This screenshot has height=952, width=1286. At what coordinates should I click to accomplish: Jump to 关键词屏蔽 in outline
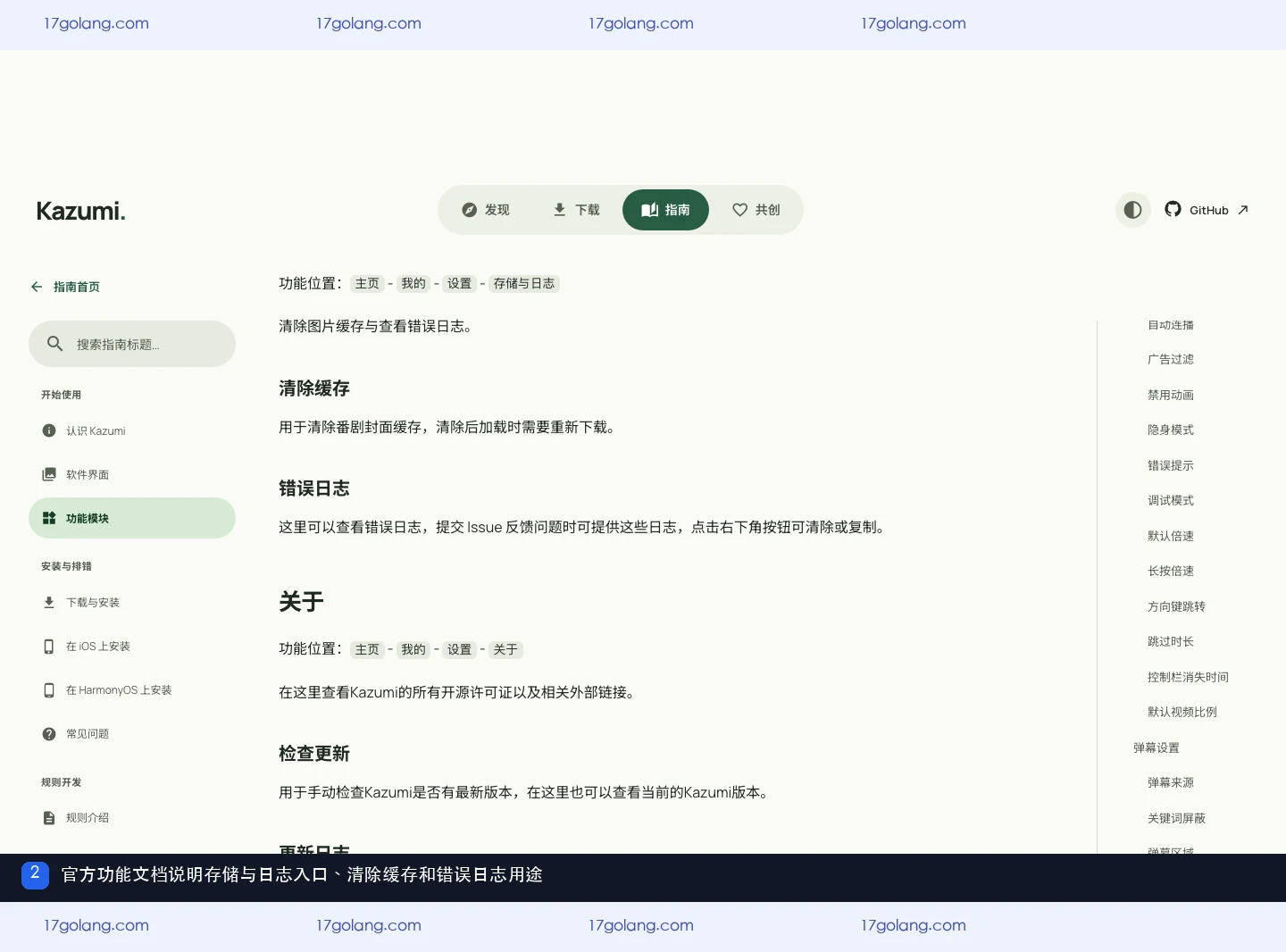click(x=1176, y=818)
